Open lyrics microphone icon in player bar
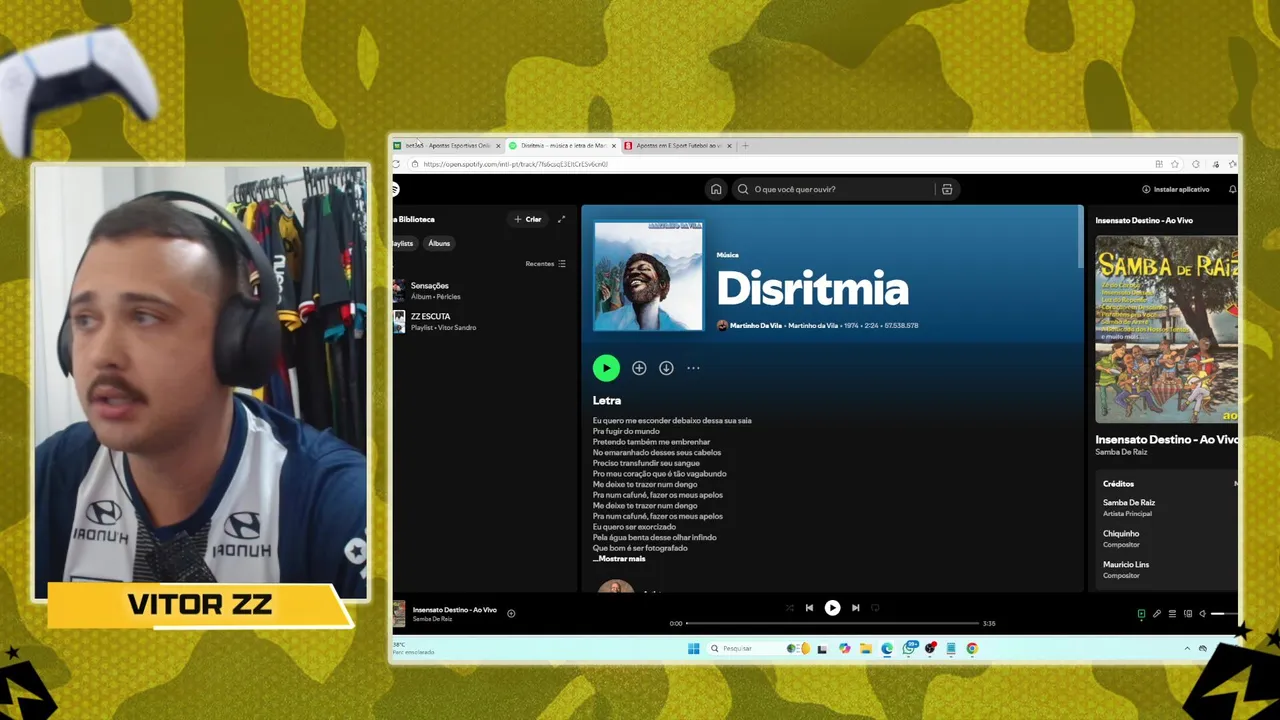Viewport: 1280px width, 720px height. 1157,614
